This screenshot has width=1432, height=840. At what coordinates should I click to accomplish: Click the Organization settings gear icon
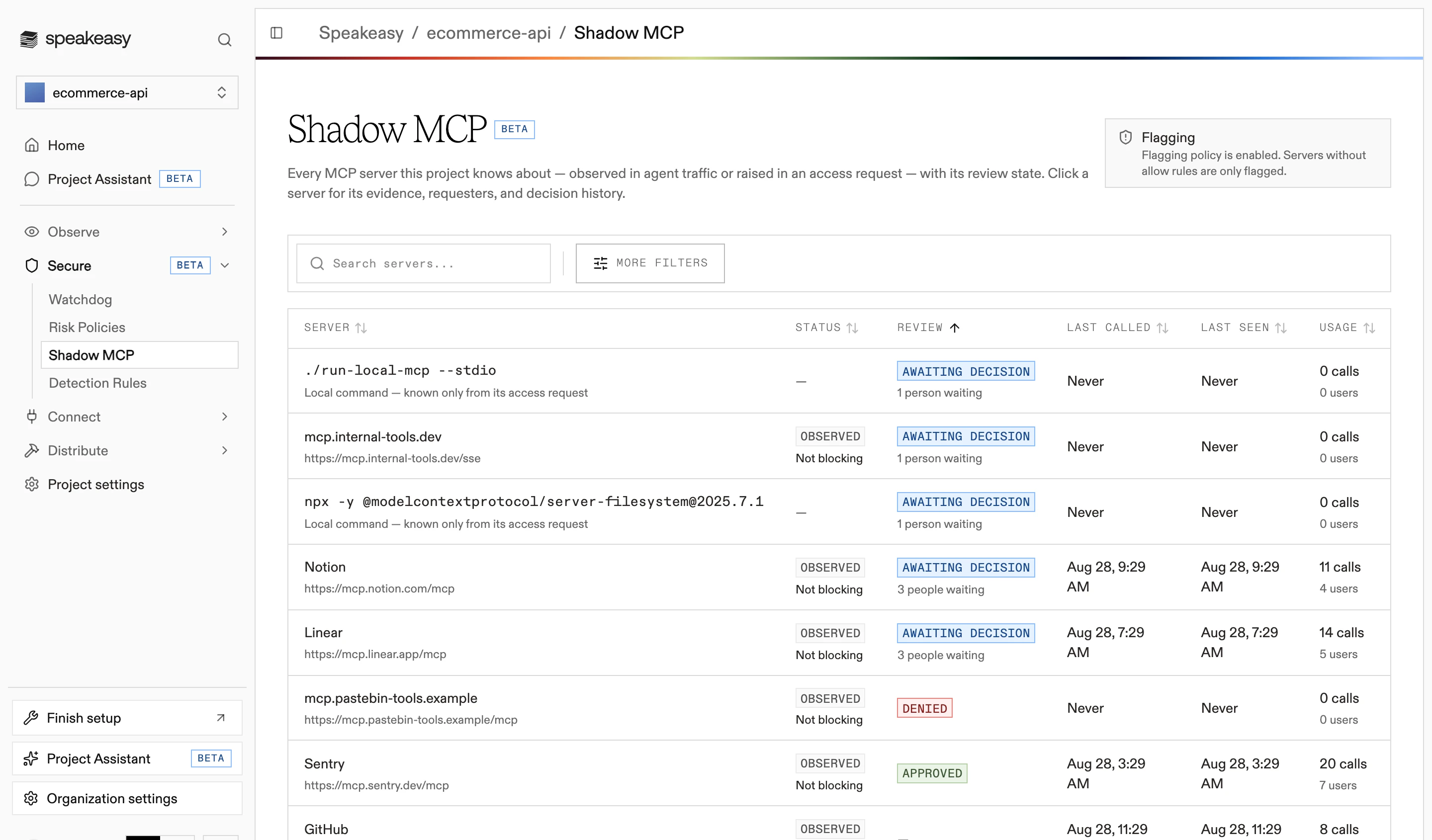[x=31, y=799]
